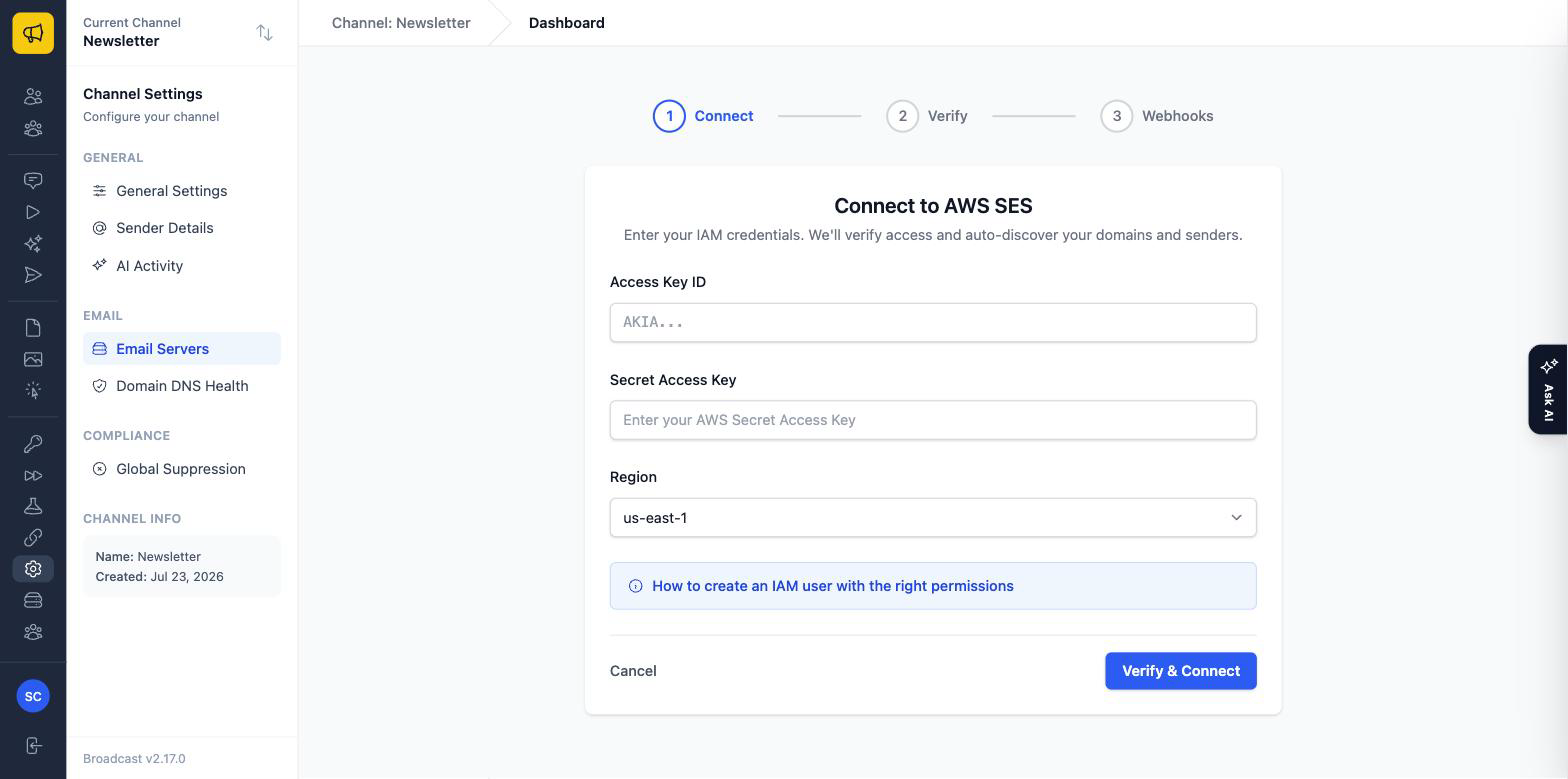Viewport: 1568px width, 779px height.
Task: Open the chain link icon in sidebar
Action: [33, 537]
